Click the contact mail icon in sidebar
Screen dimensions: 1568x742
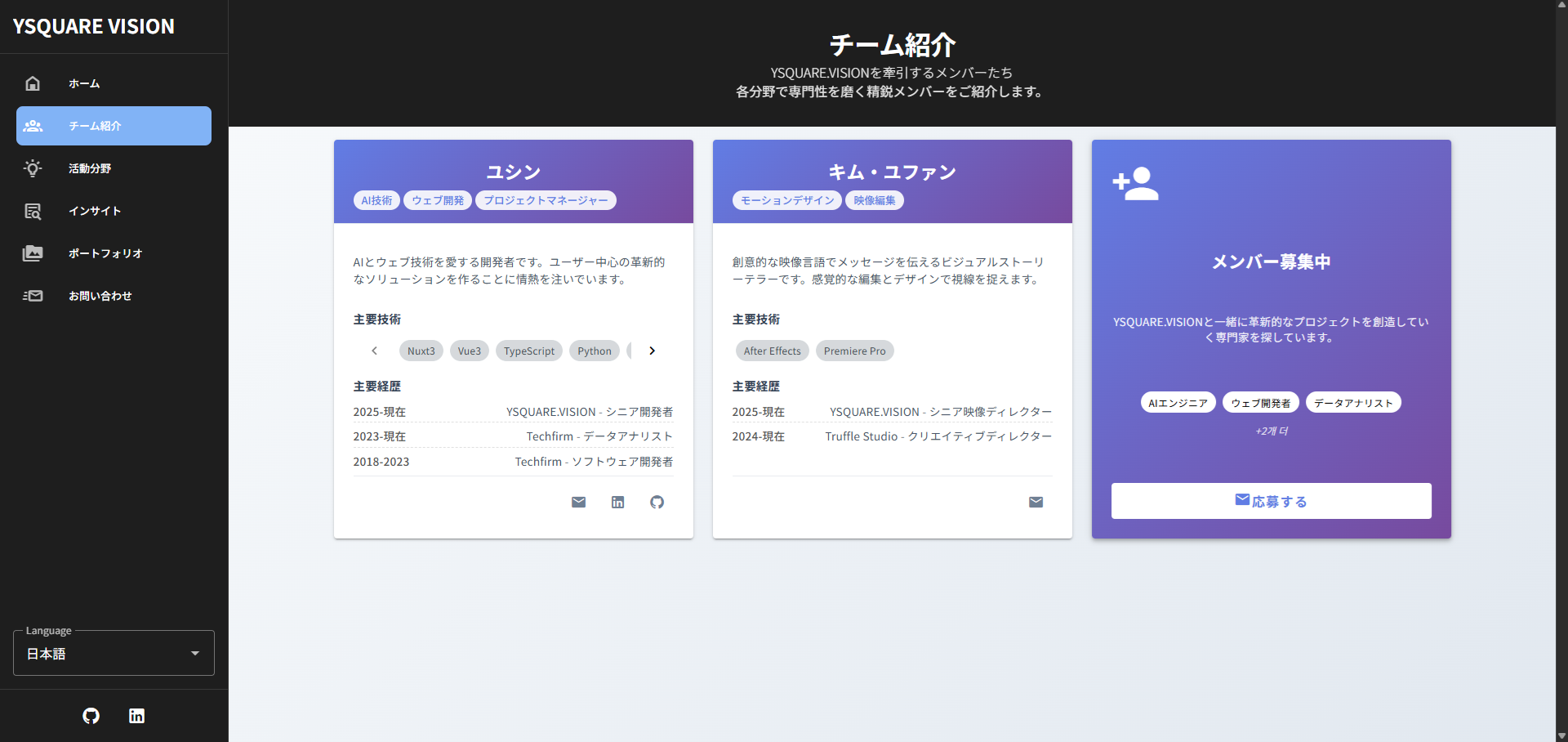tap(33, 296)
